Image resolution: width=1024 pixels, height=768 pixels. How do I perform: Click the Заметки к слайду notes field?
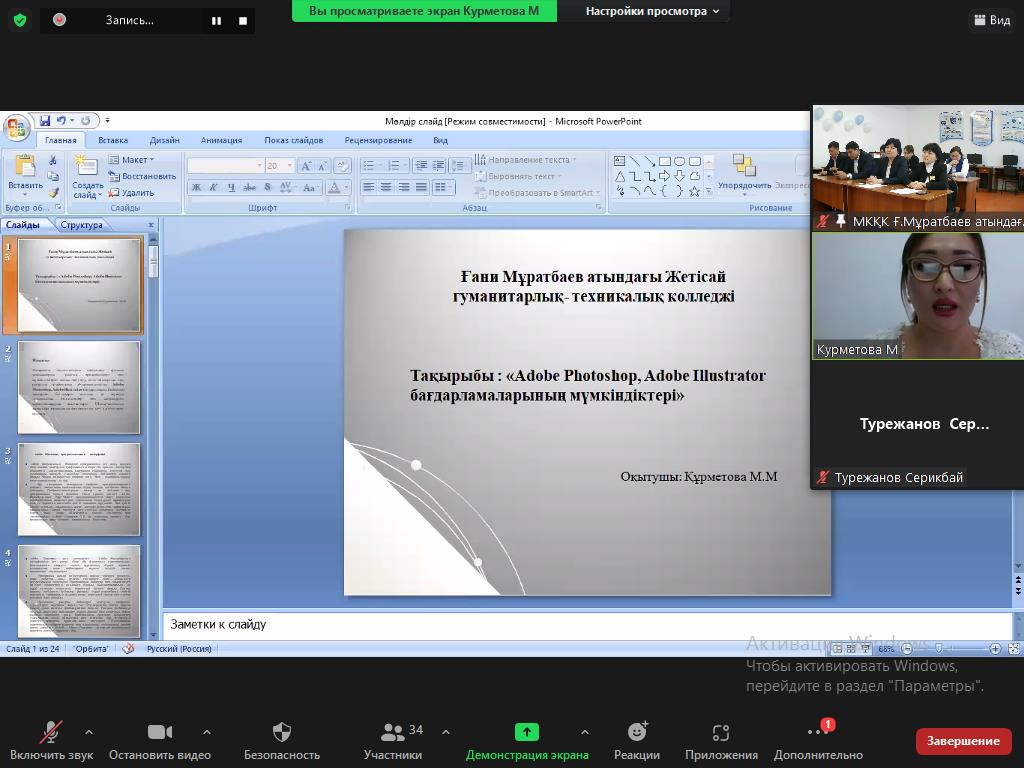pyautogui.click(x=588, y=625)
